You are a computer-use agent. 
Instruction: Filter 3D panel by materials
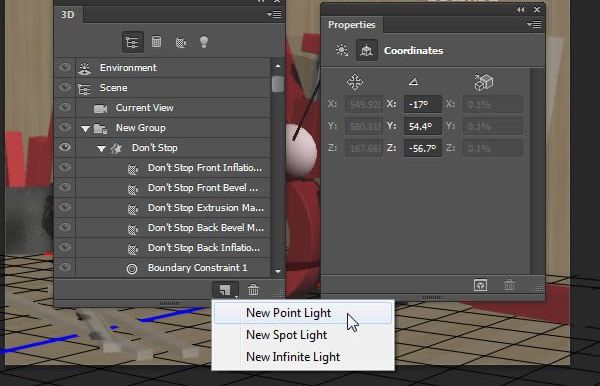(x=181, y=42)
